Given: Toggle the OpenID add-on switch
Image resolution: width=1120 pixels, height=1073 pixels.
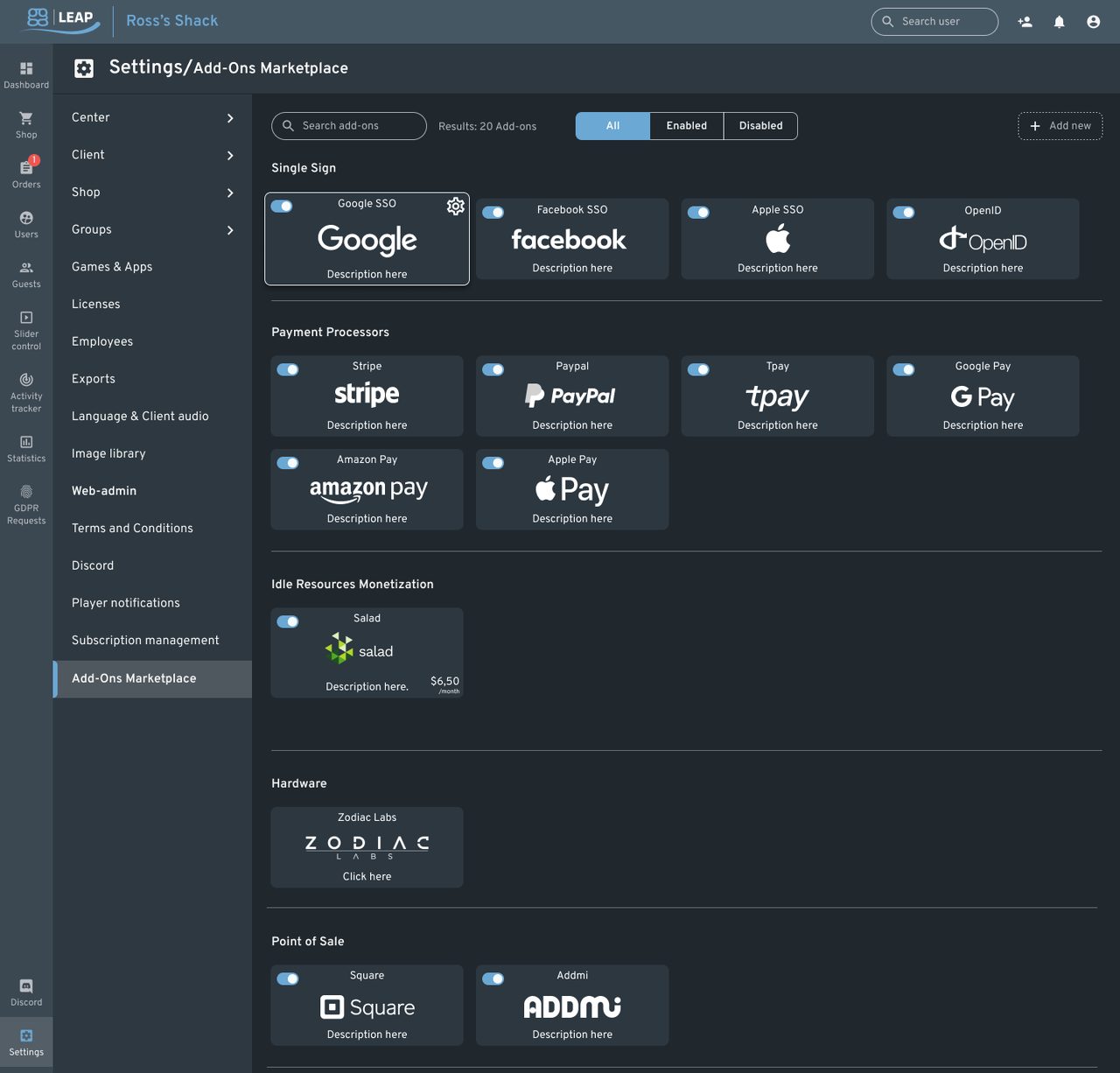Looking at the screenshot, I should point(904,213).
